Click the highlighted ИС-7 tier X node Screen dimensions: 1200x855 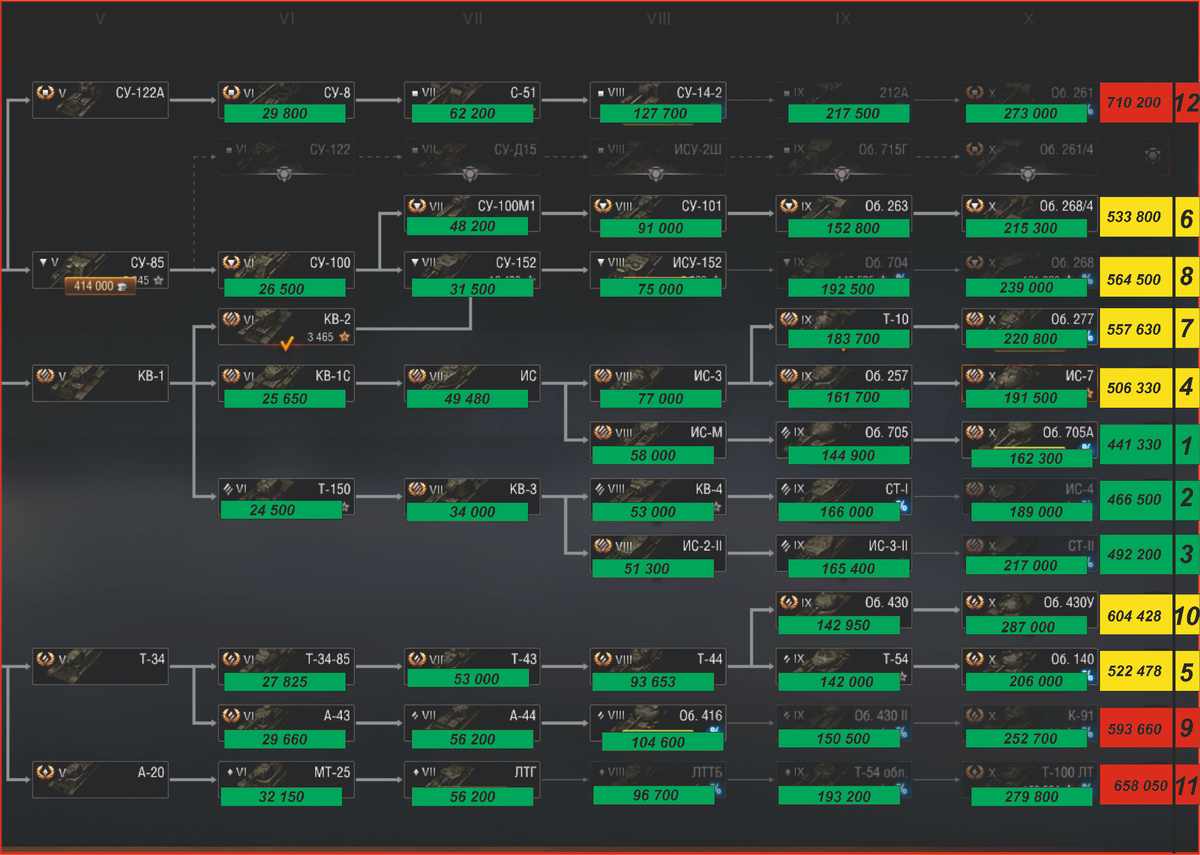[1030, 383]
